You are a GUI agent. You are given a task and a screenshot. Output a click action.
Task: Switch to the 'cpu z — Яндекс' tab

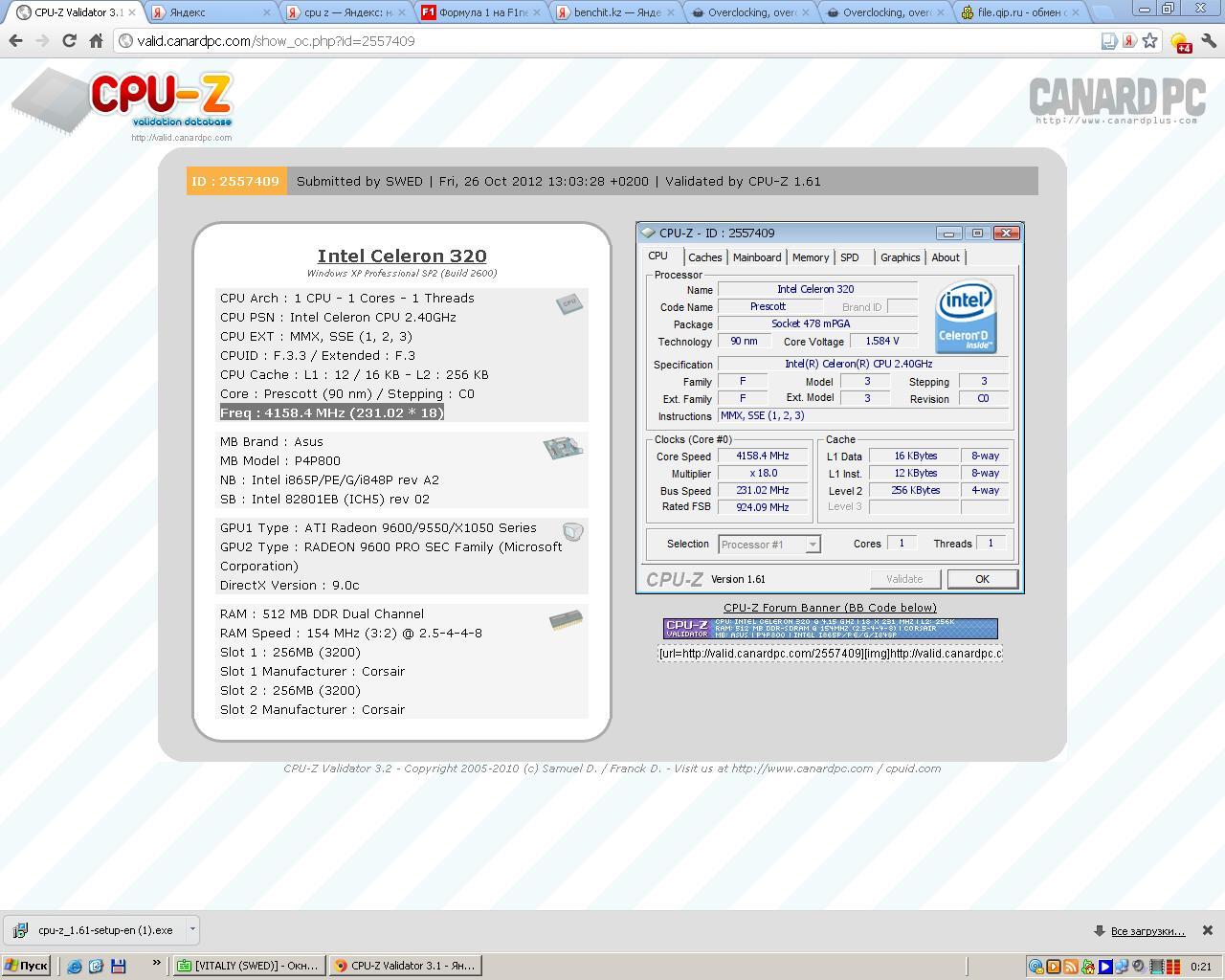click(x=346, y=12)
